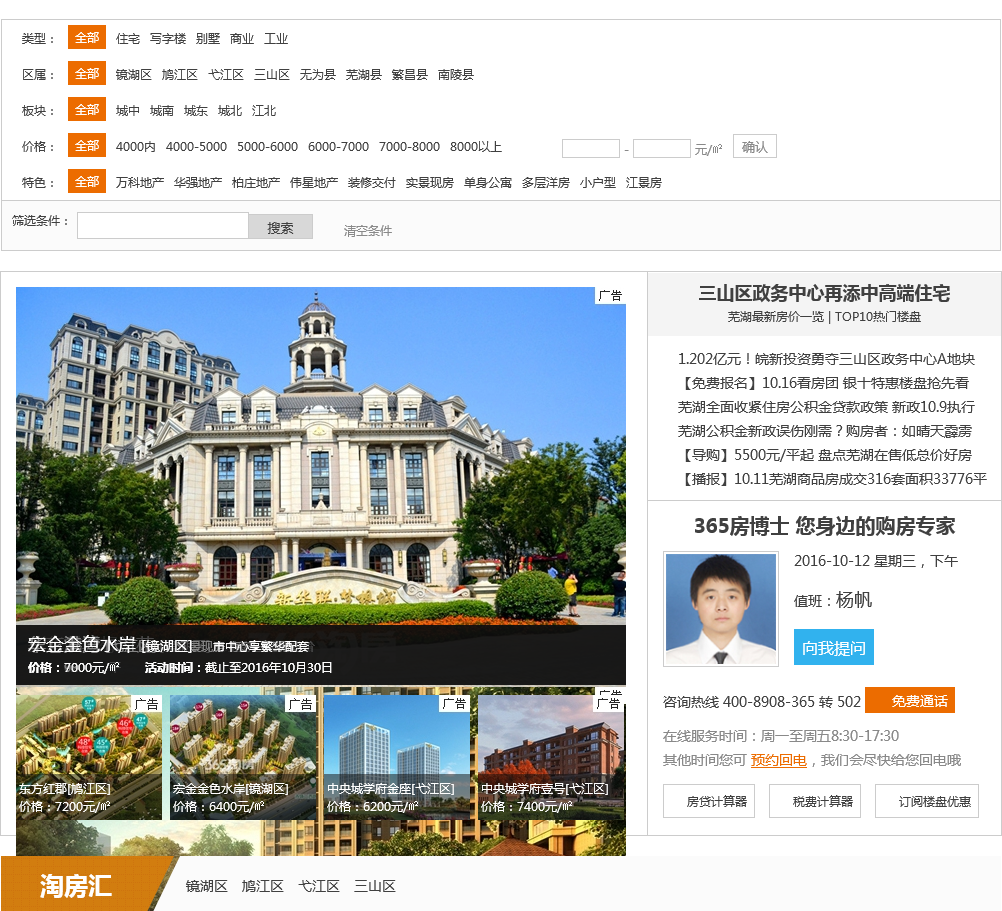Filter district by 南陵县
Viewport: 1002px width, 911px height.
click(456, 75)
